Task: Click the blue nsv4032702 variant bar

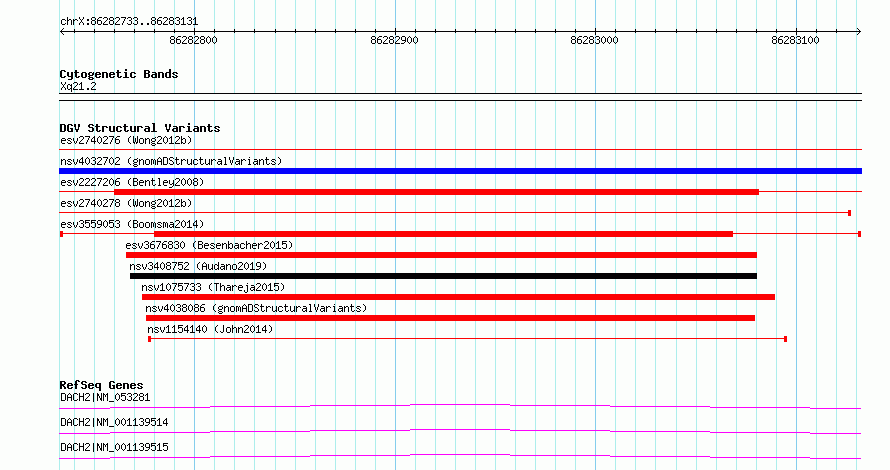Action: coord(460,171)
